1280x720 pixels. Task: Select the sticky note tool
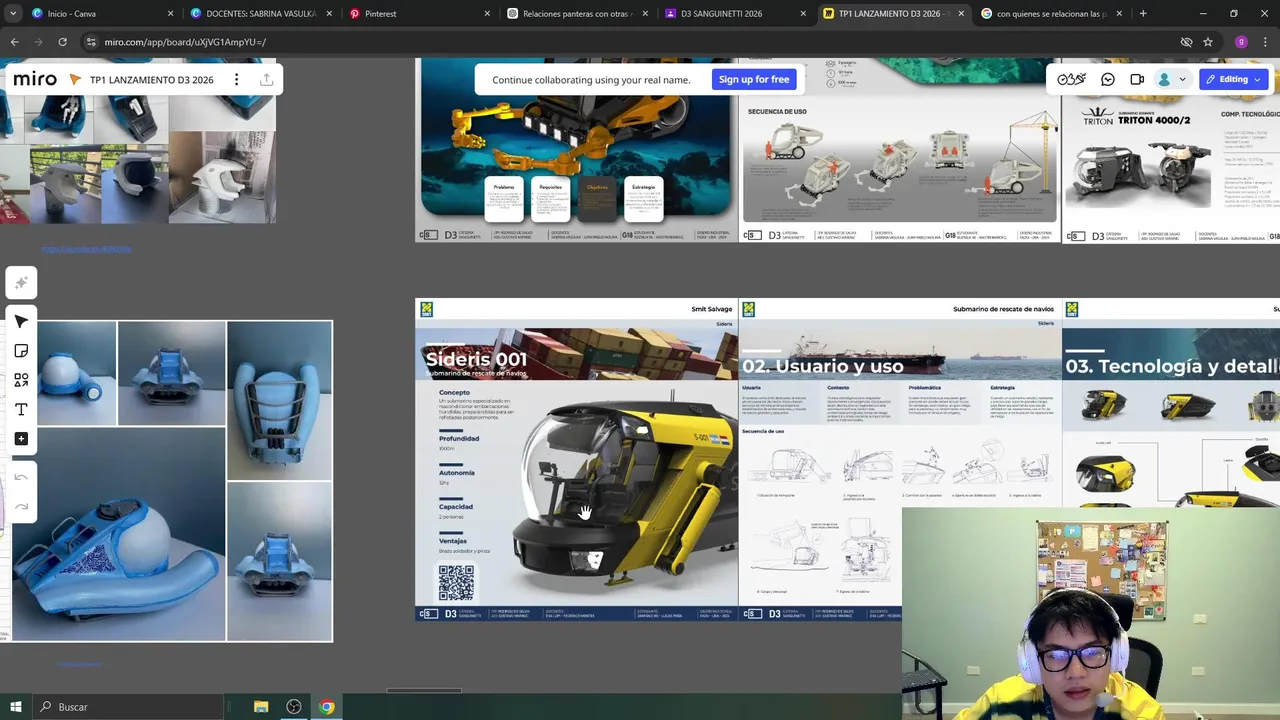[x=21, y=351]
